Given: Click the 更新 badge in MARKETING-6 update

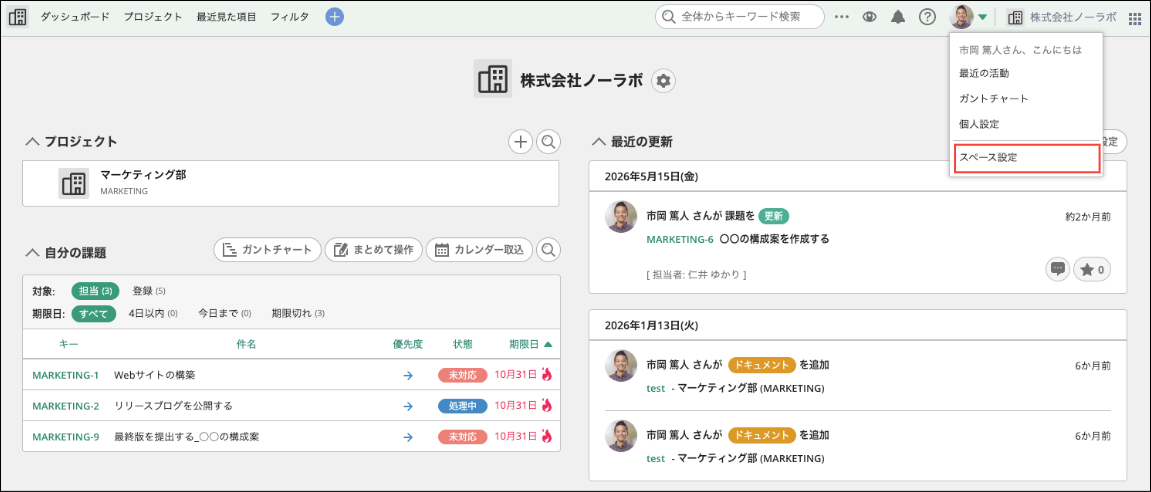Looking at the screenshot, I should coord(774,217).
